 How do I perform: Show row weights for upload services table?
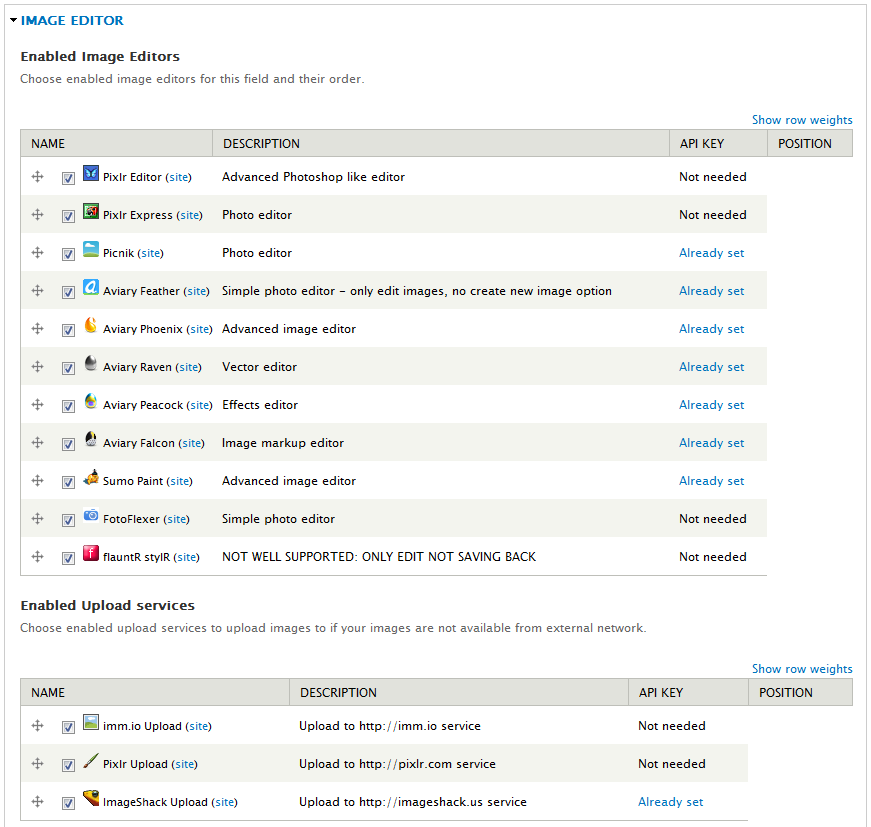coord(802,669)
